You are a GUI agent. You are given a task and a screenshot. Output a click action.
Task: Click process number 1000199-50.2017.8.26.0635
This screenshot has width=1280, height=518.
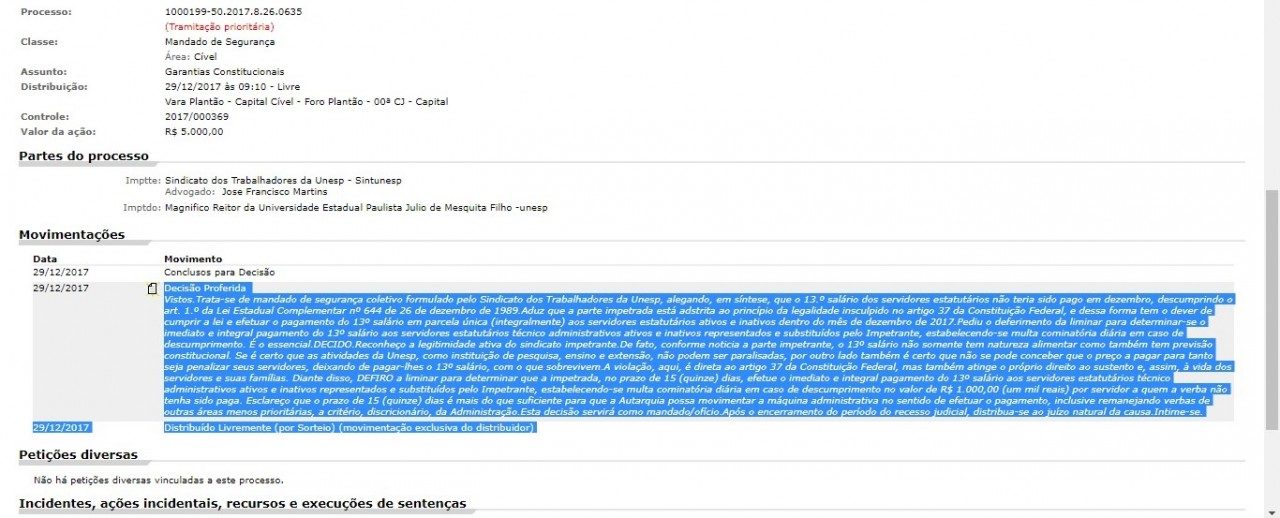[233, 12]
